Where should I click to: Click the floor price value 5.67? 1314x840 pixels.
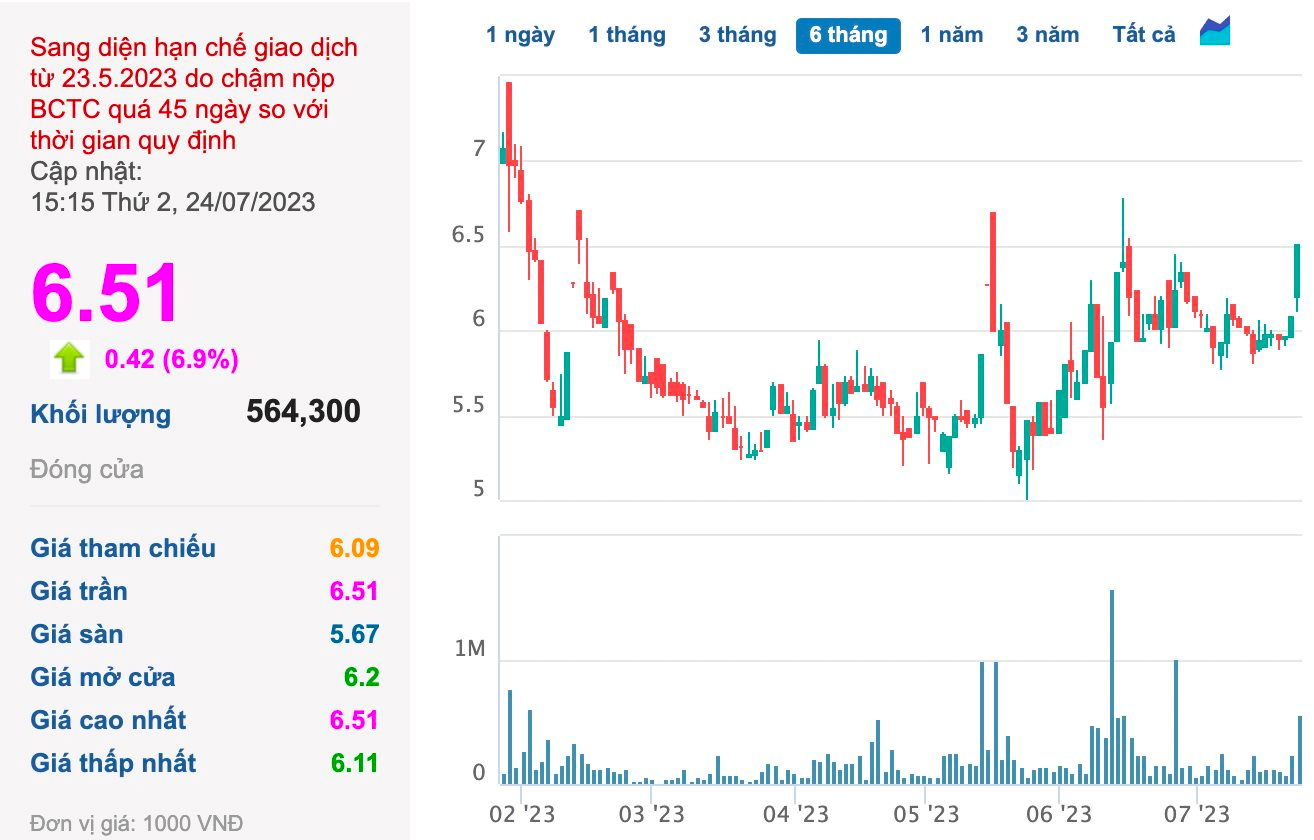(x=355, y=634)
